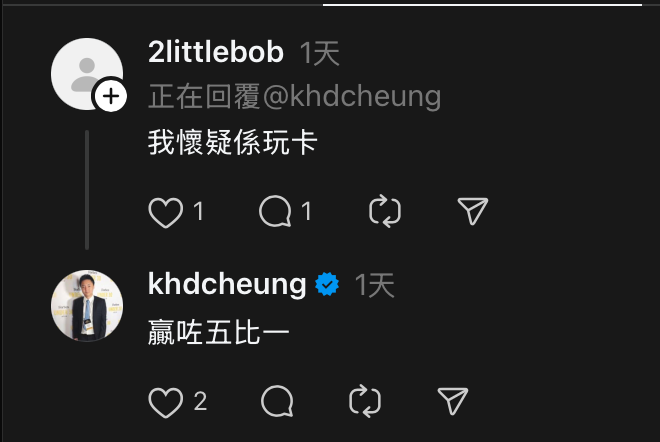Click khdcheung's blue verified badge
Screen dimensions: 660x442
coord(327,284)
